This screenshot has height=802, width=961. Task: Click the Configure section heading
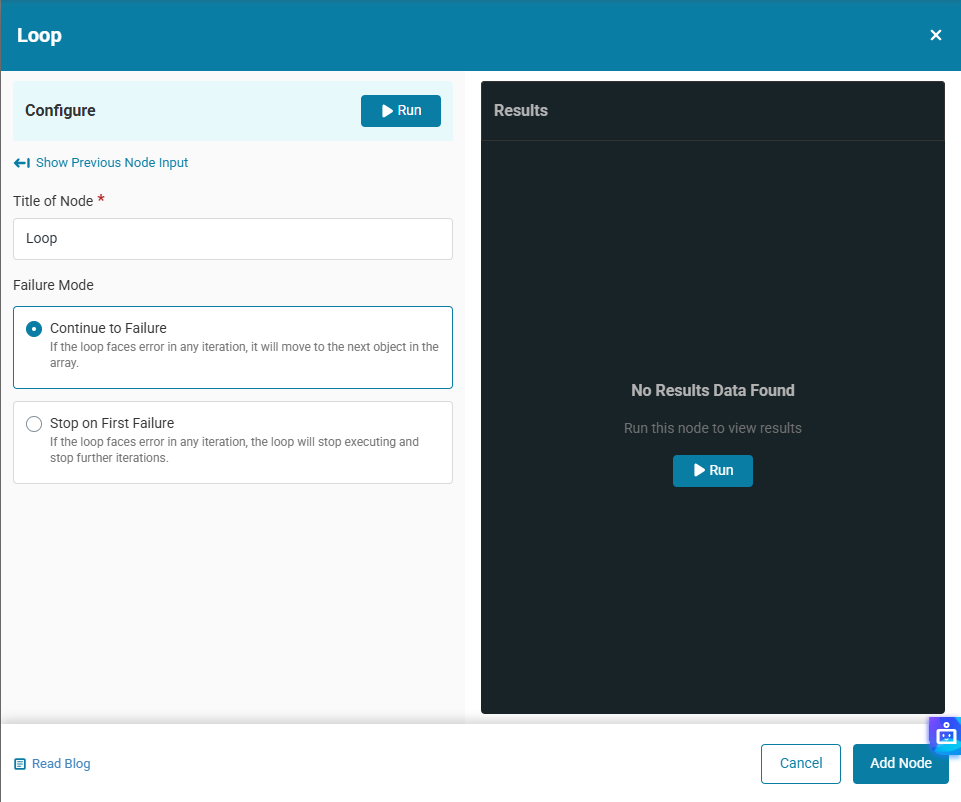click(x=60, y=111)
